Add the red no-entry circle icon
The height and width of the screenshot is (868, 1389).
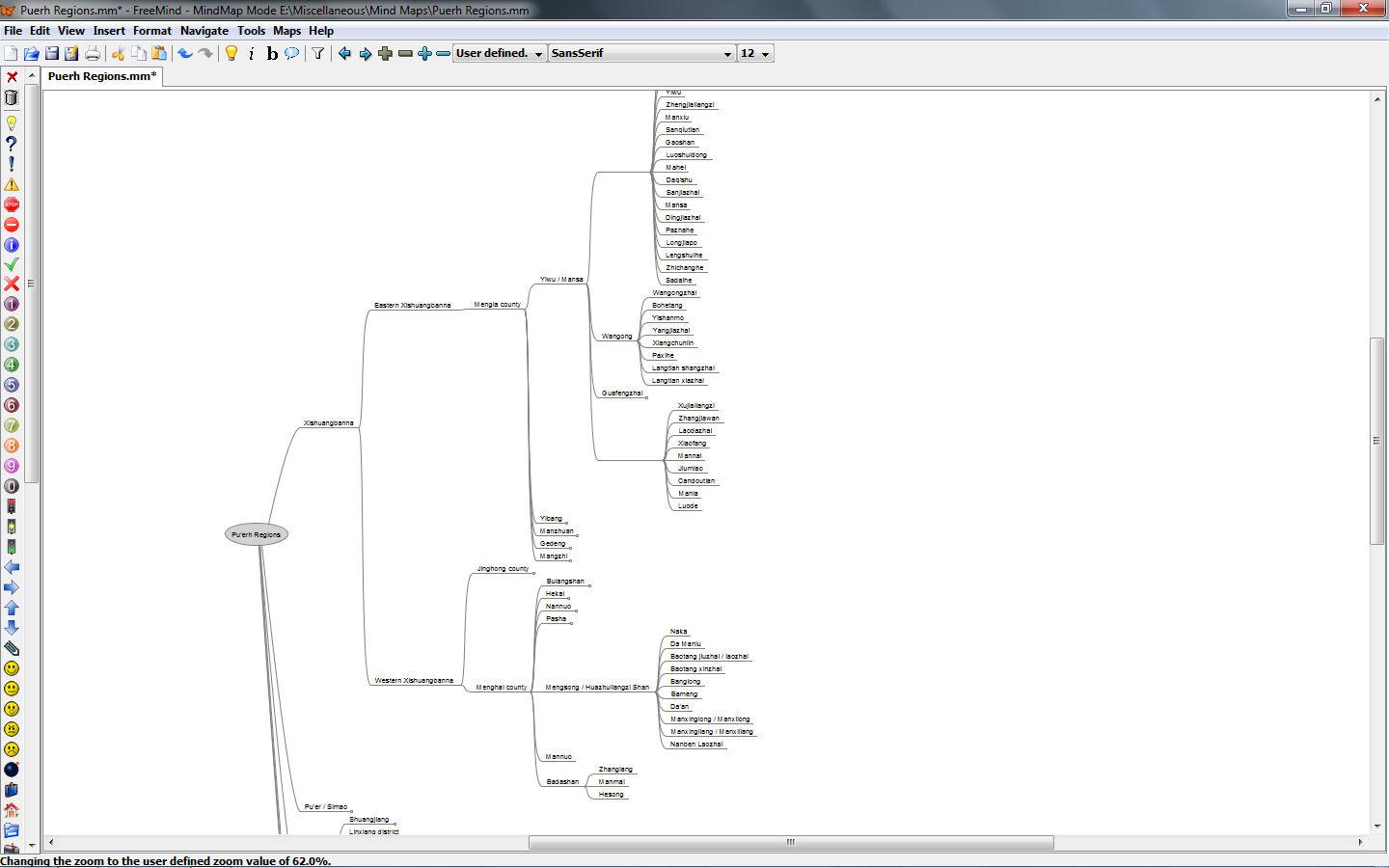click(12, 225)
